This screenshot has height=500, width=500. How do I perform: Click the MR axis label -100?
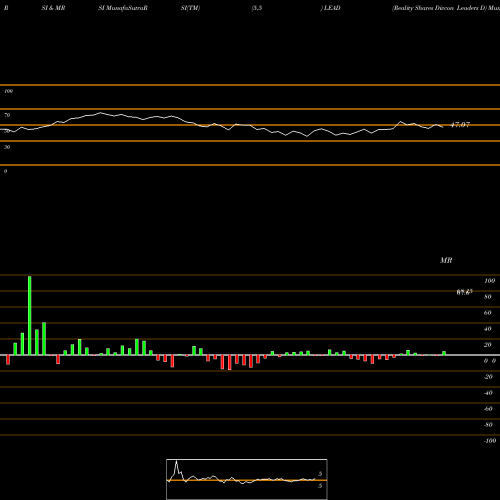click(x=490, y=441)
